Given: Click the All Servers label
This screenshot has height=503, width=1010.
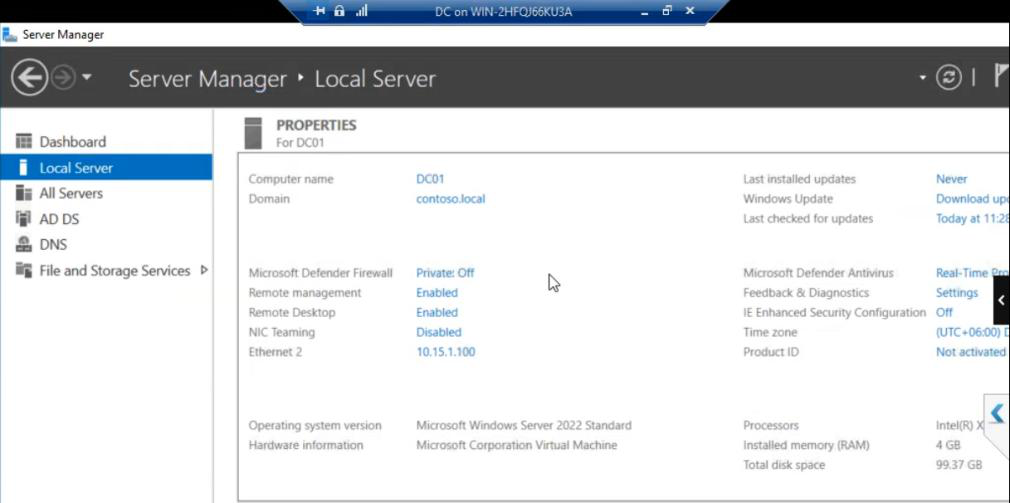Looking at the screenshot, I should 71,193.
